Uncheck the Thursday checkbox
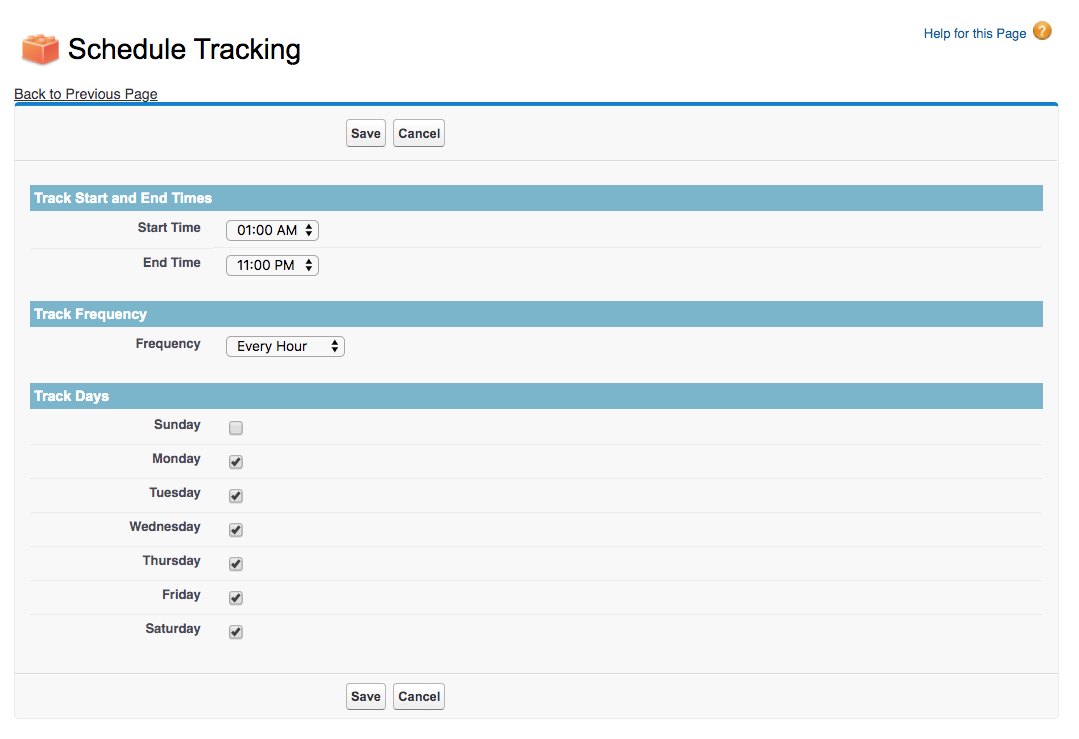This screenshot has height=739, width=1079. tap(235, 563)
